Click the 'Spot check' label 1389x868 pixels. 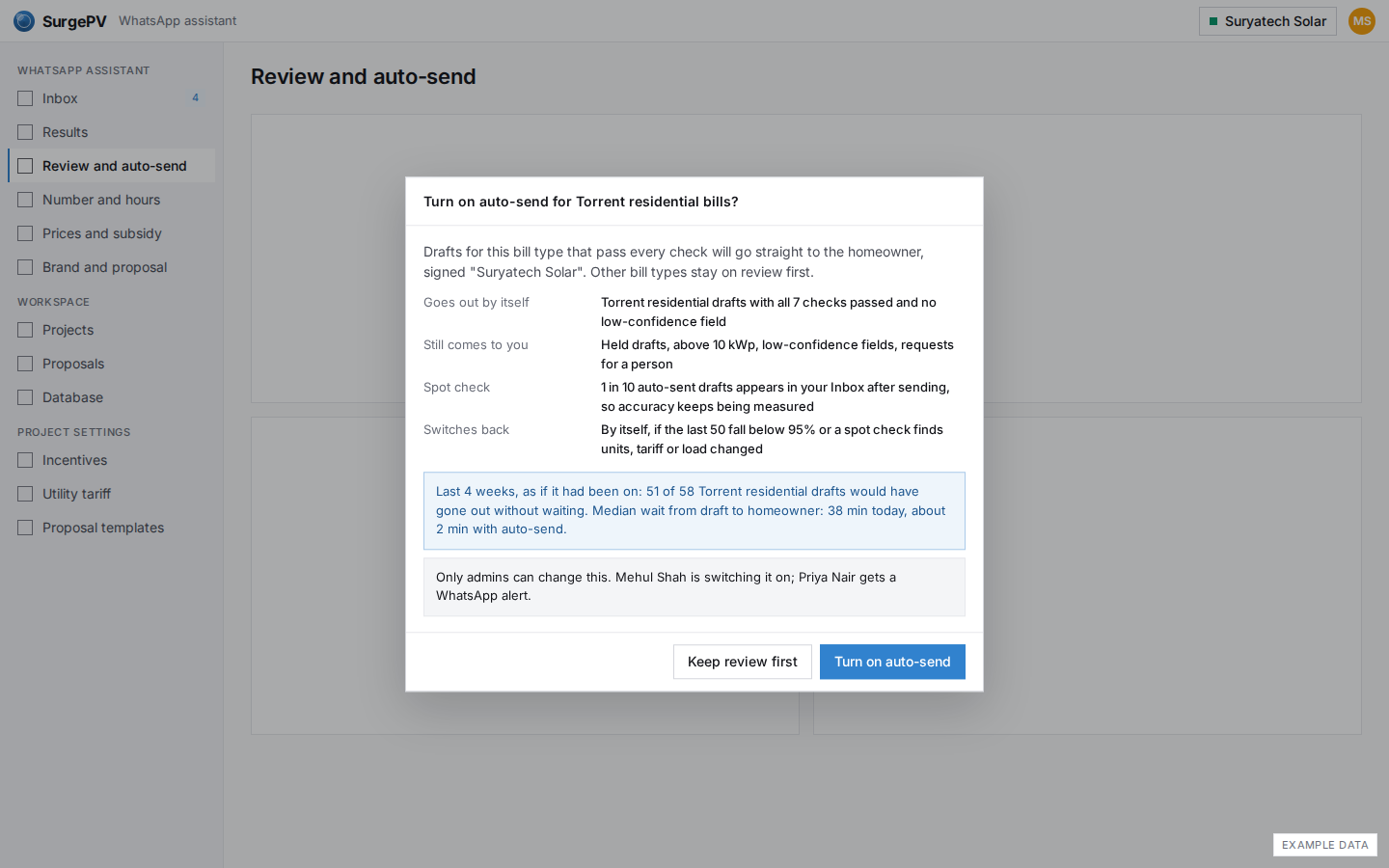point(456,387)
